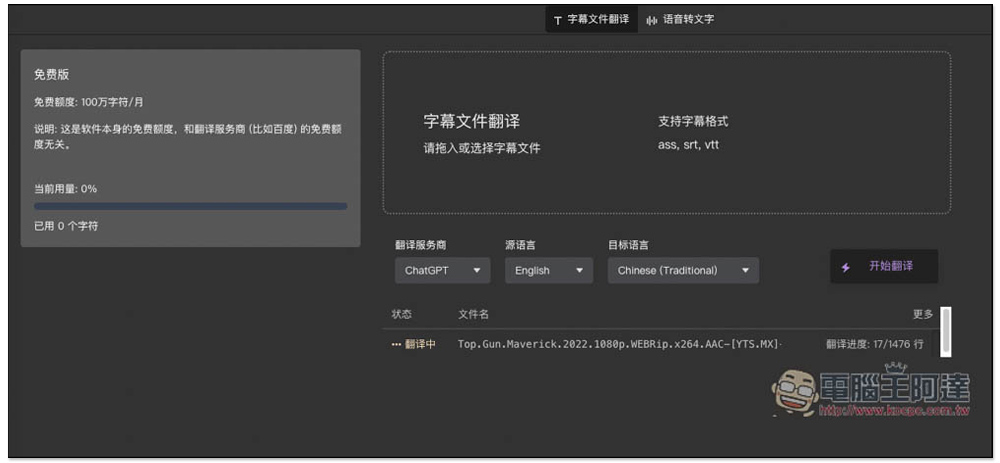Click the 状态 column header

click(x=402, y=314)
